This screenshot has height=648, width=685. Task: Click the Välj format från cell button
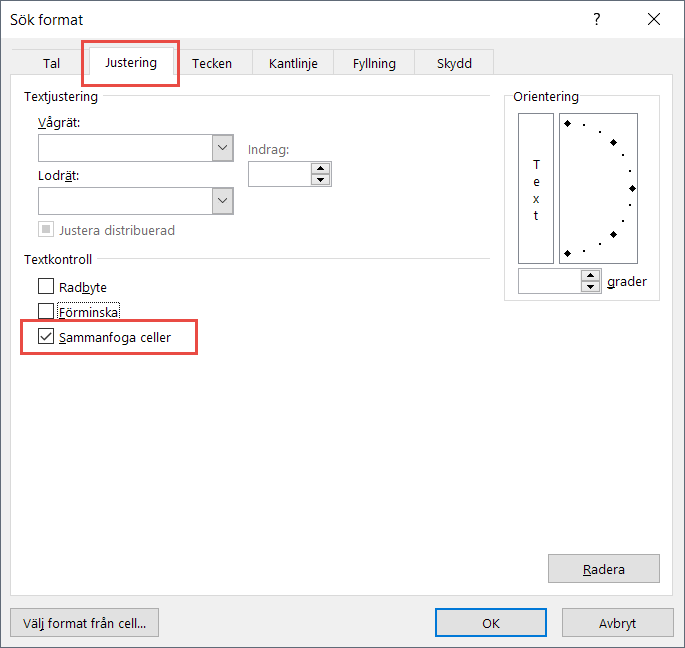(x=84, y=623)
